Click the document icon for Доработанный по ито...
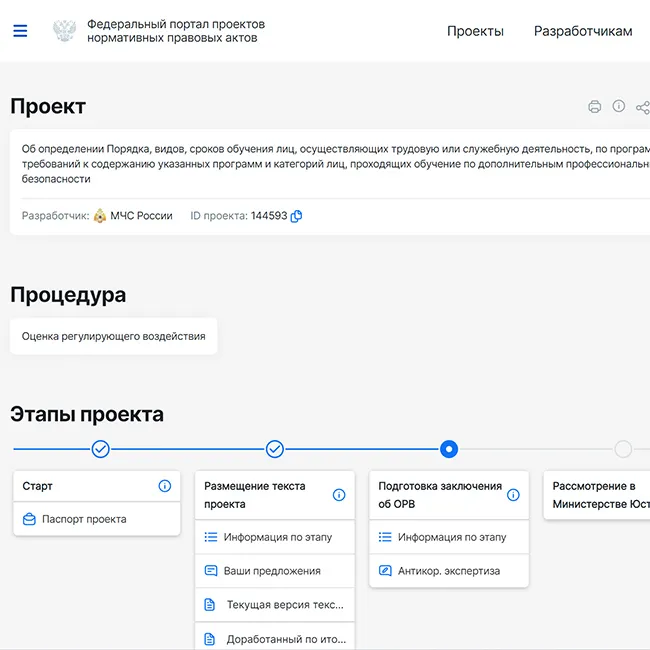 (x=210, y=639)
